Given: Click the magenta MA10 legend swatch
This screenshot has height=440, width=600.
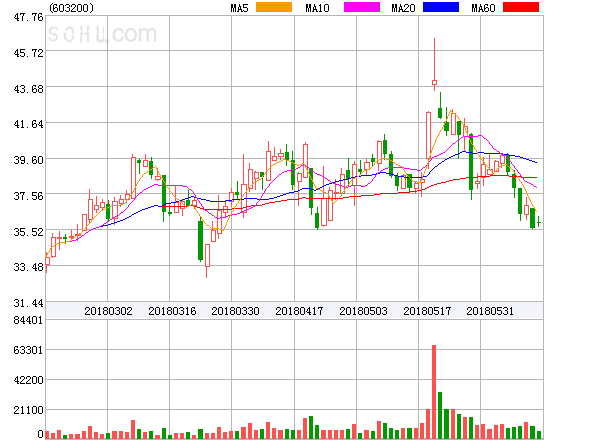Looking at the screenshot, I should [362, 7].
